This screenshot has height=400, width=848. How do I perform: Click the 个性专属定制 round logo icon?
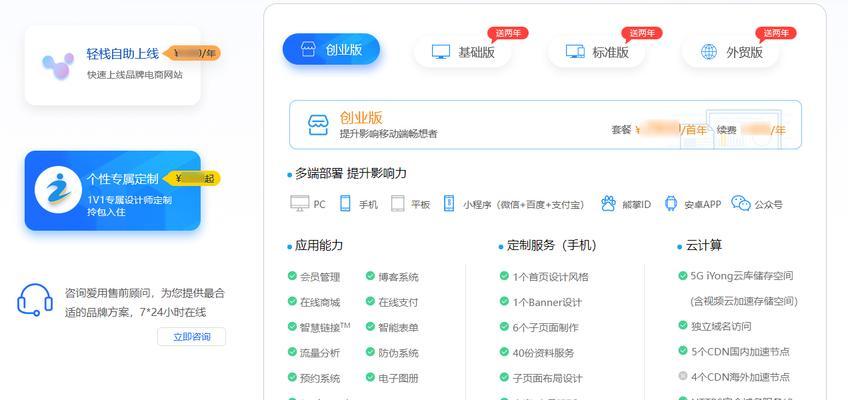[58, 190]
